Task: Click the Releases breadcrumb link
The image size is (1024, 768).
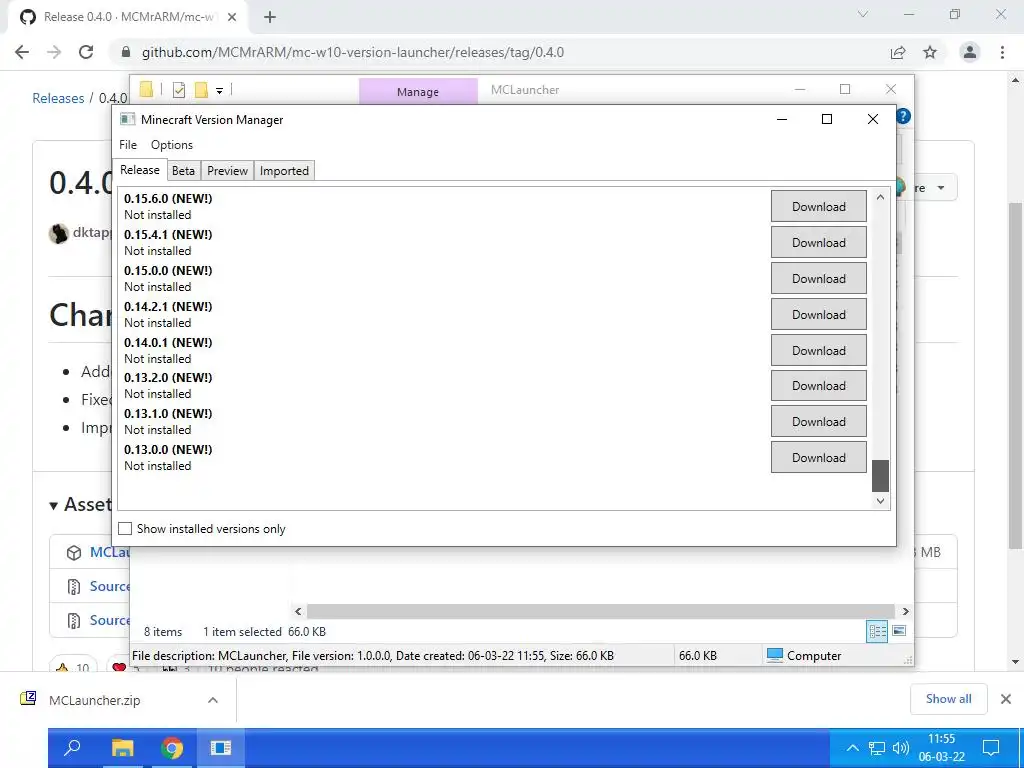Action: tap(58, 98)
